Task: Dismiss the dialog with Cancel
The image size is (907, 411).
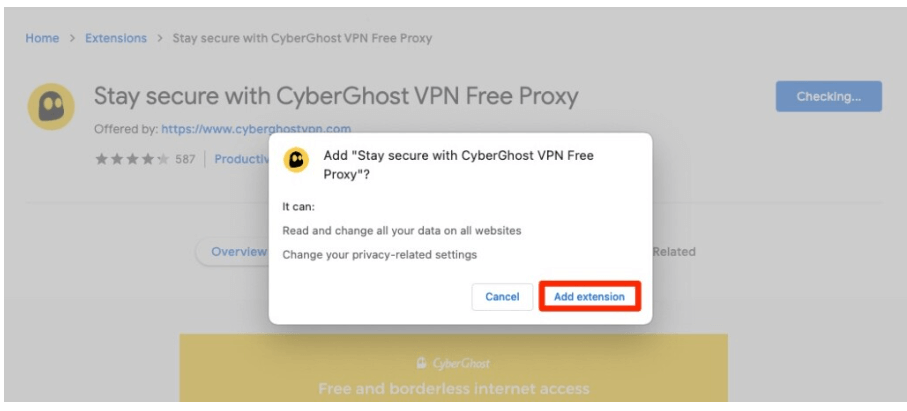Action: click(x=502, y=297)
